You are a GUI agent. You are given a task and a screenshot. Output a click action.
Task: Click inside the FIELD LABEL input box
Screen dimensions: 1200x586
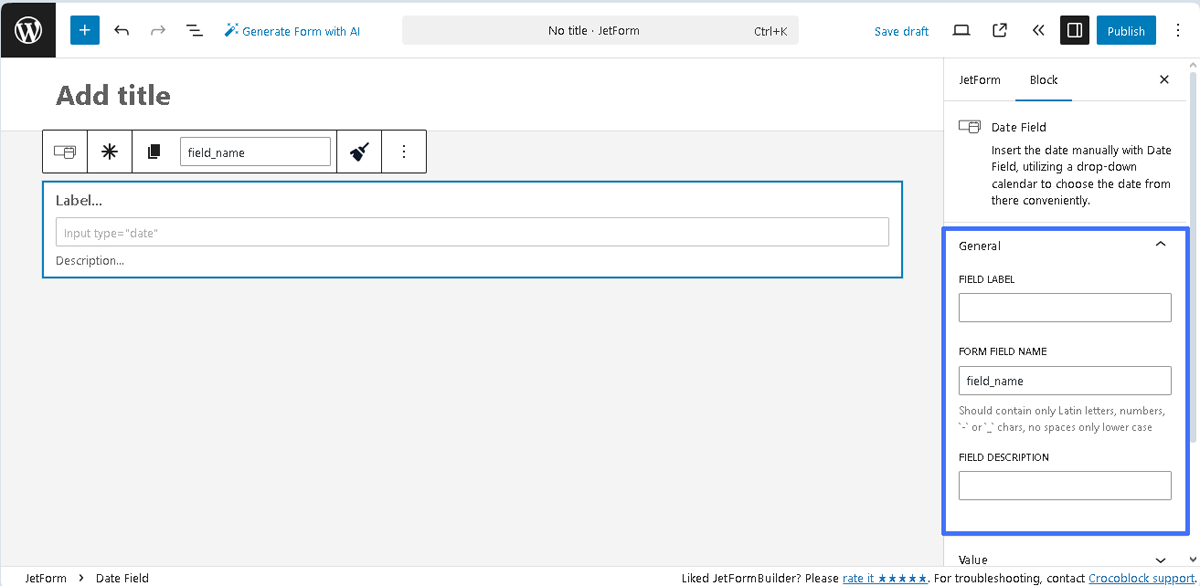[x=1064, y=307]
